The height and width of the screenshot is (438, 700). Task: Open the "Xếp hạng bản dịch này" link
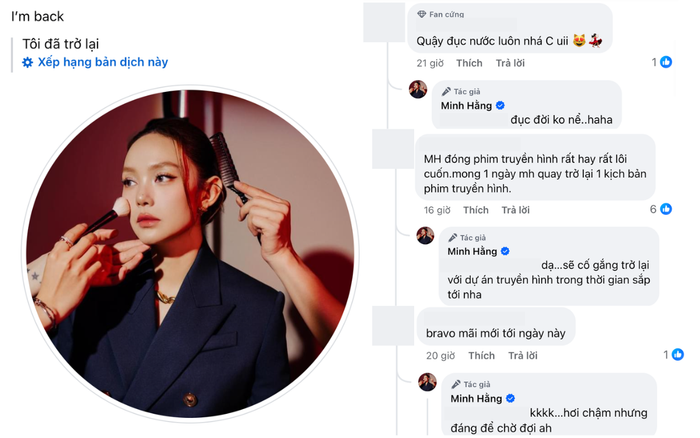click(103, 62)
